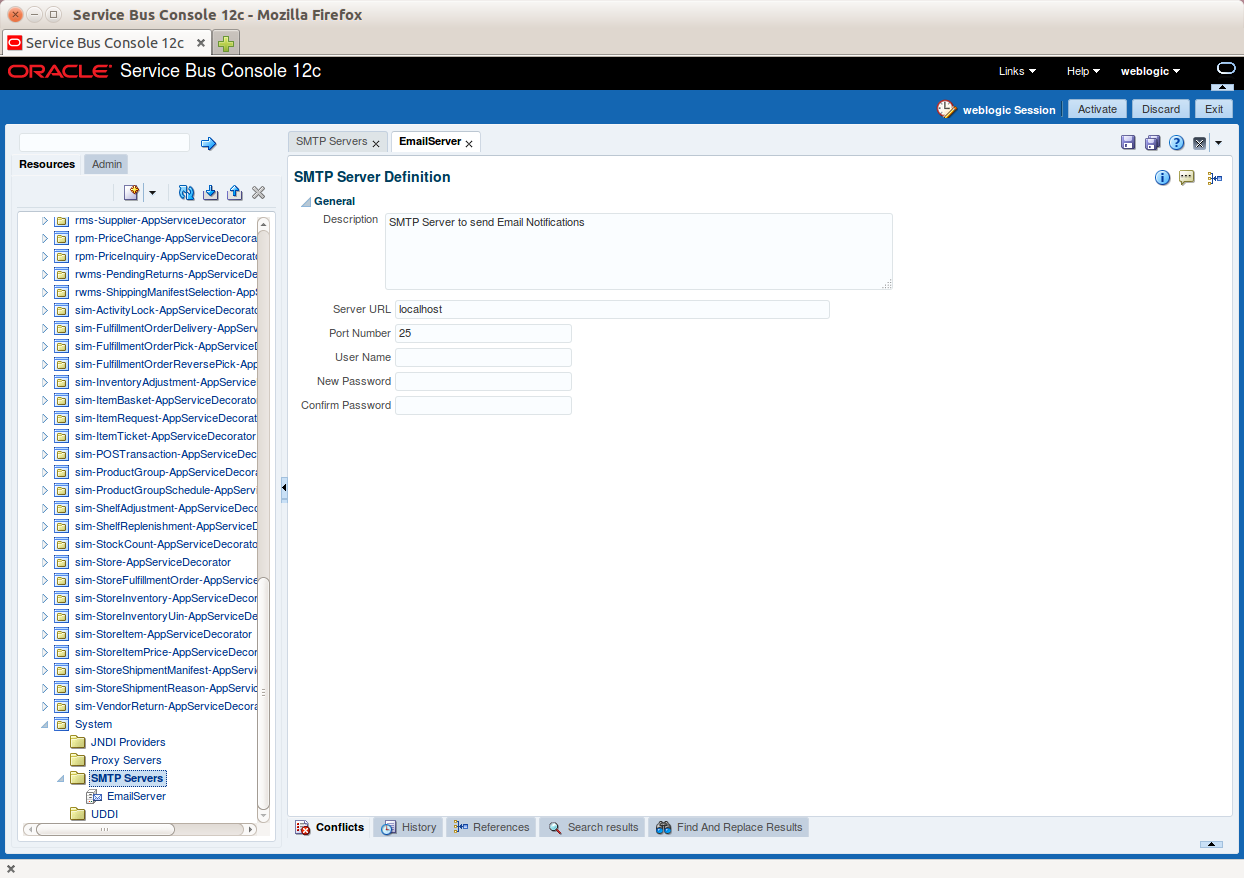Open the Conflicts bottom tab
Screen dimensions: 1244x878
(x=330, y=827)
